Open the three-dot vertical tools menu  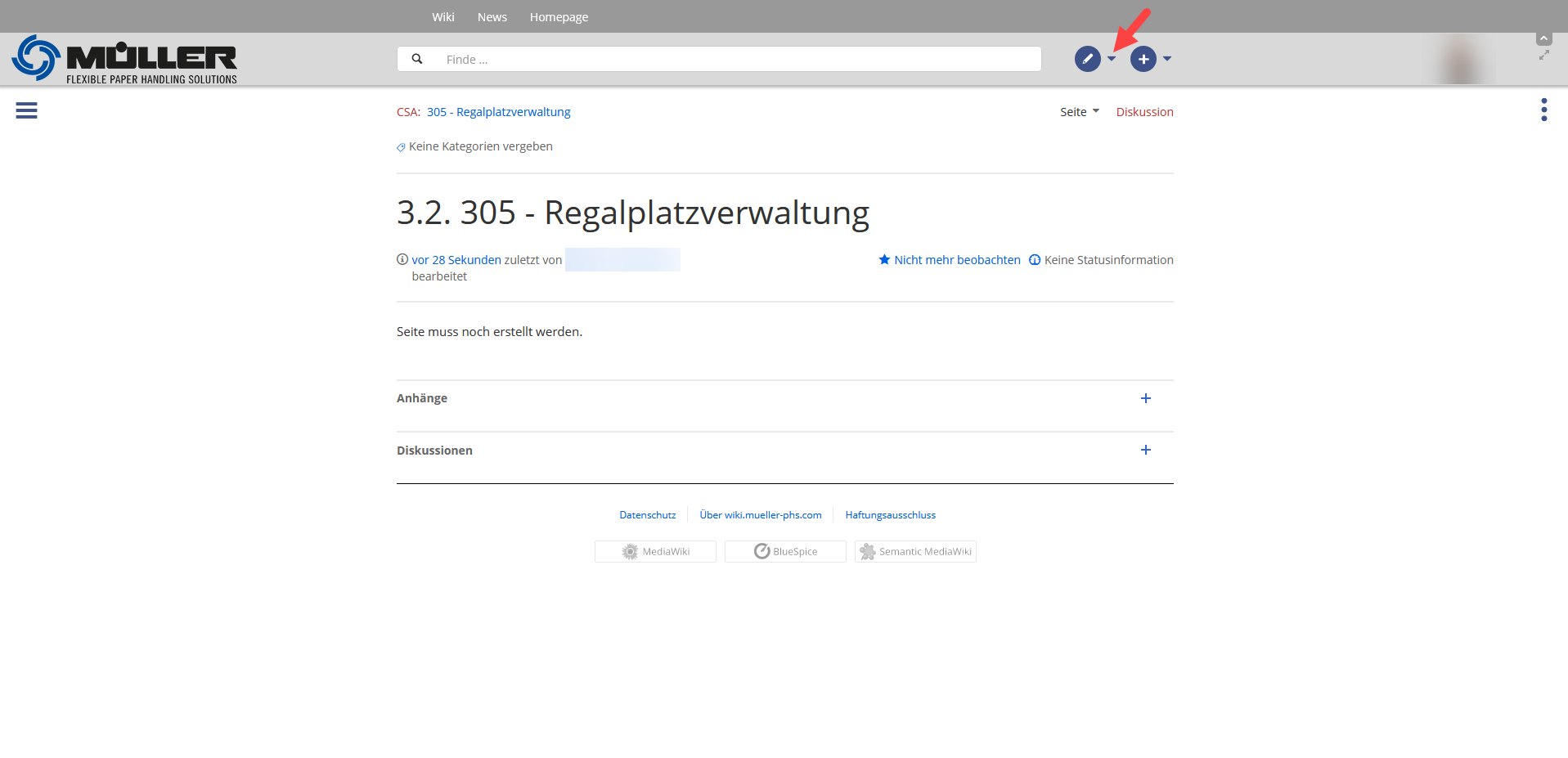1543,110
